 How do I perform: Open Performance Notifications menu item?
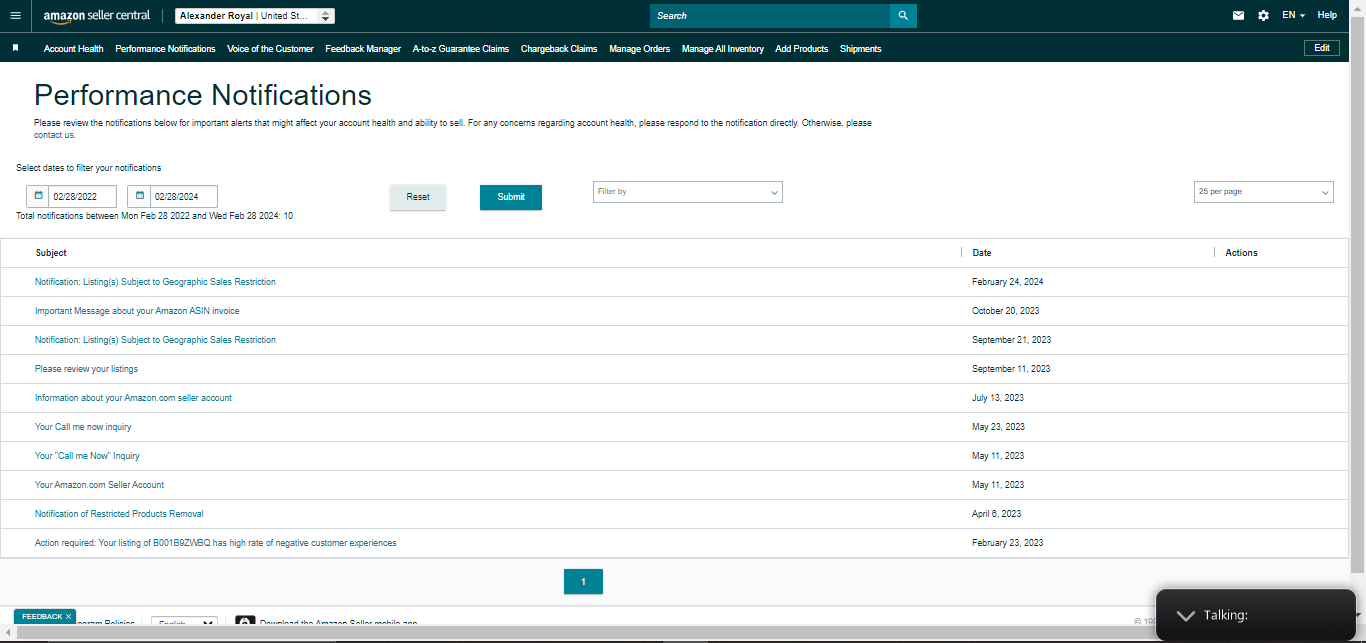pos(165,48)
